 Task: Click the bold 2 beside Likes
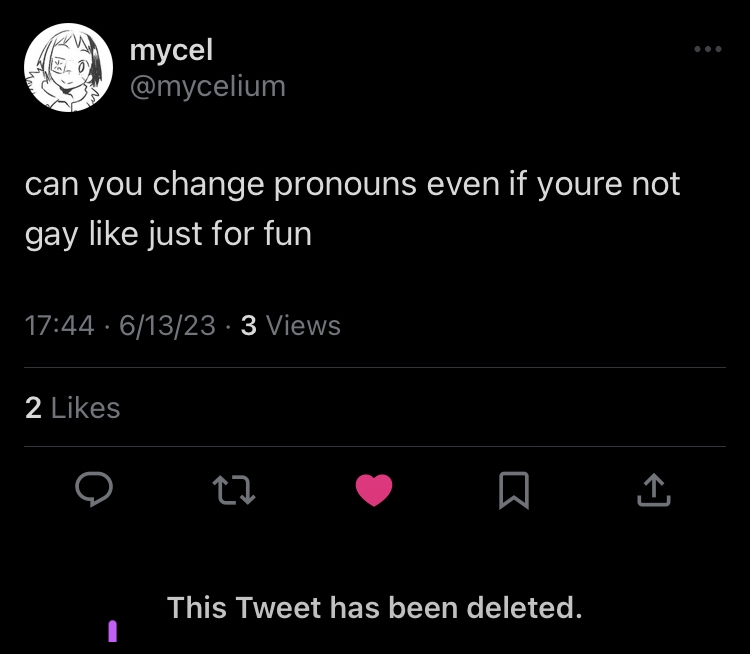[x=33, y=408]
